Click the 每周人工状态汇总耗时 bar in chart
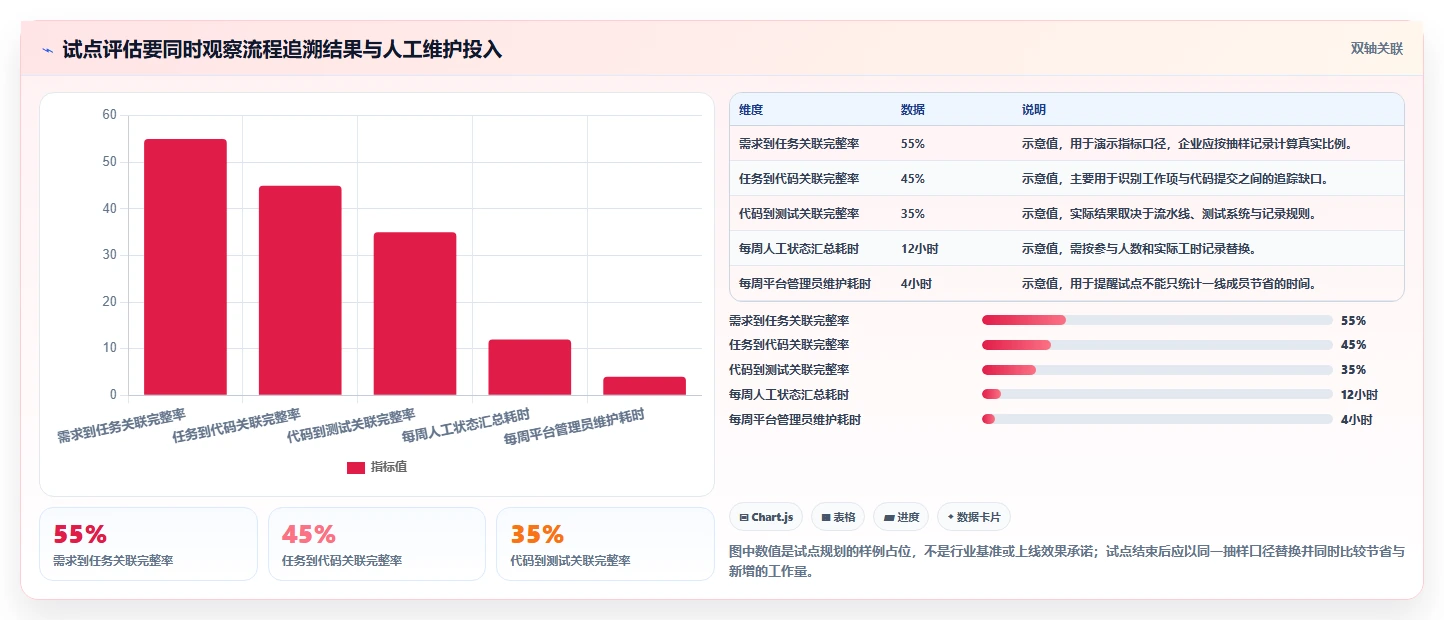 (x=530, y=367)
